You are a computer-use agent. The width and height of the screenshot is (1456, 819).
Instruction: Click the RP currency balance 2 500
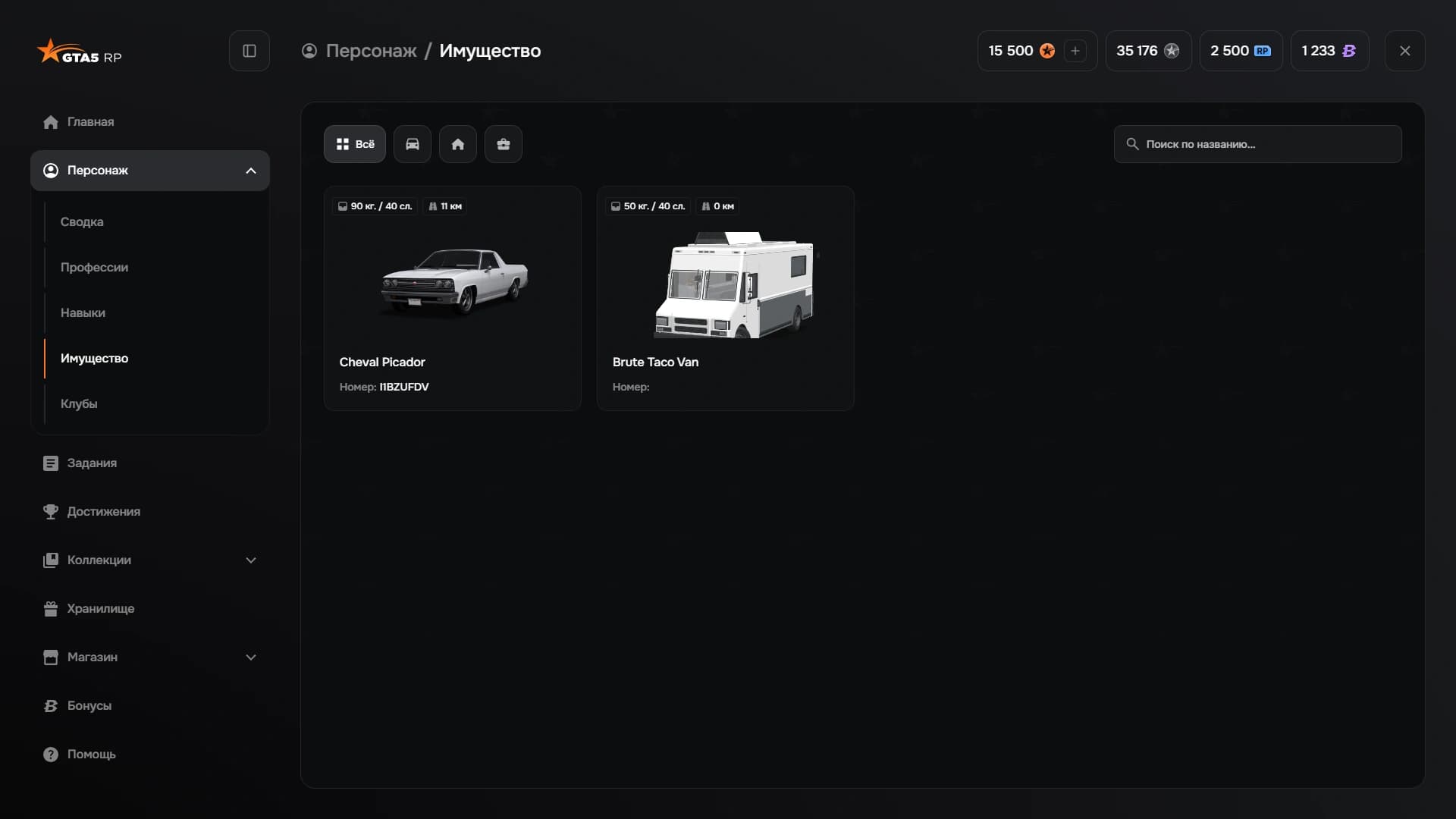click(1241, 51)
